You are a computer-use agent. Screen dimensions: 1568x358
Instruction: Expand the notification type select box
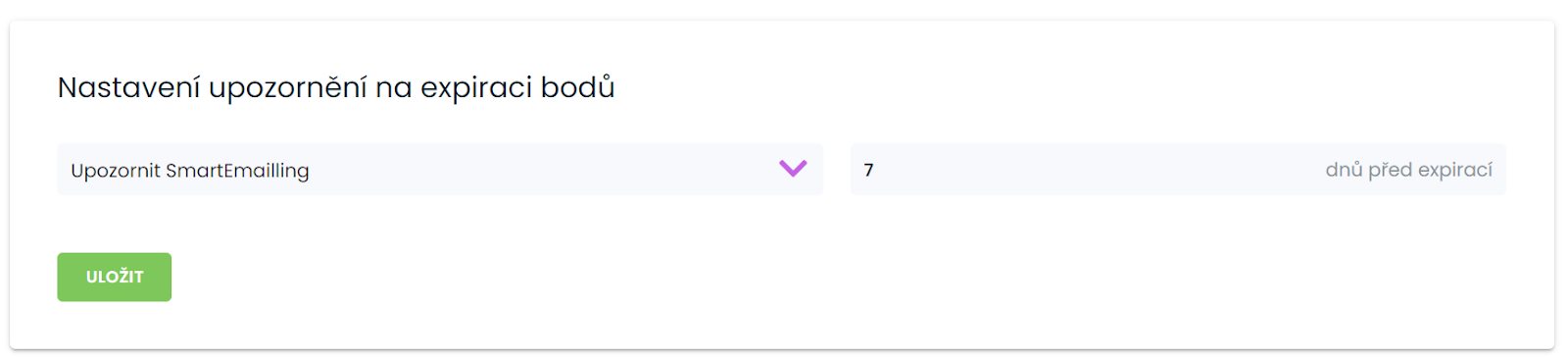439,170
